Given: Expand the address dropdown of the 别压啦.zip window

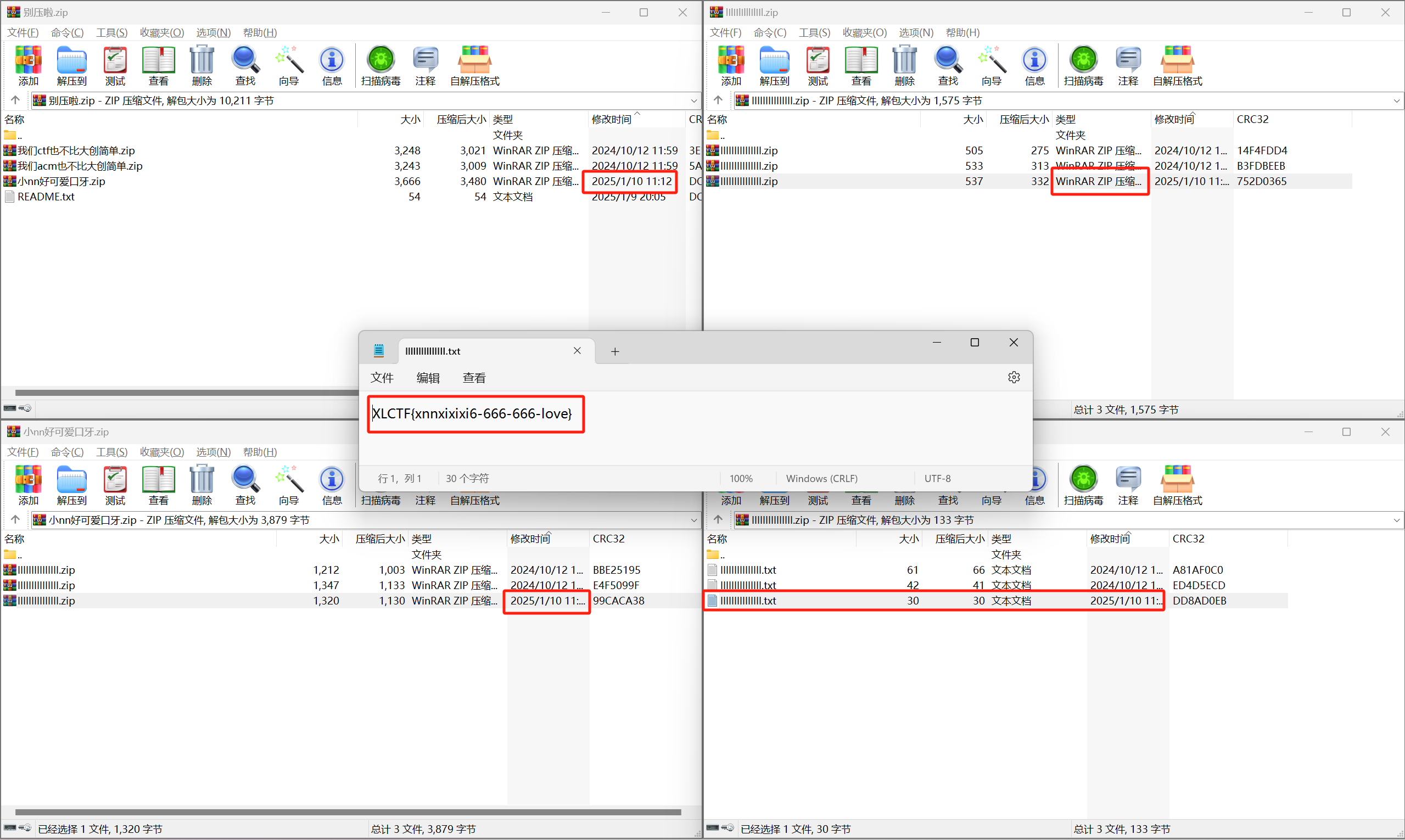Looking at the screenshot, I should [694, 101].
